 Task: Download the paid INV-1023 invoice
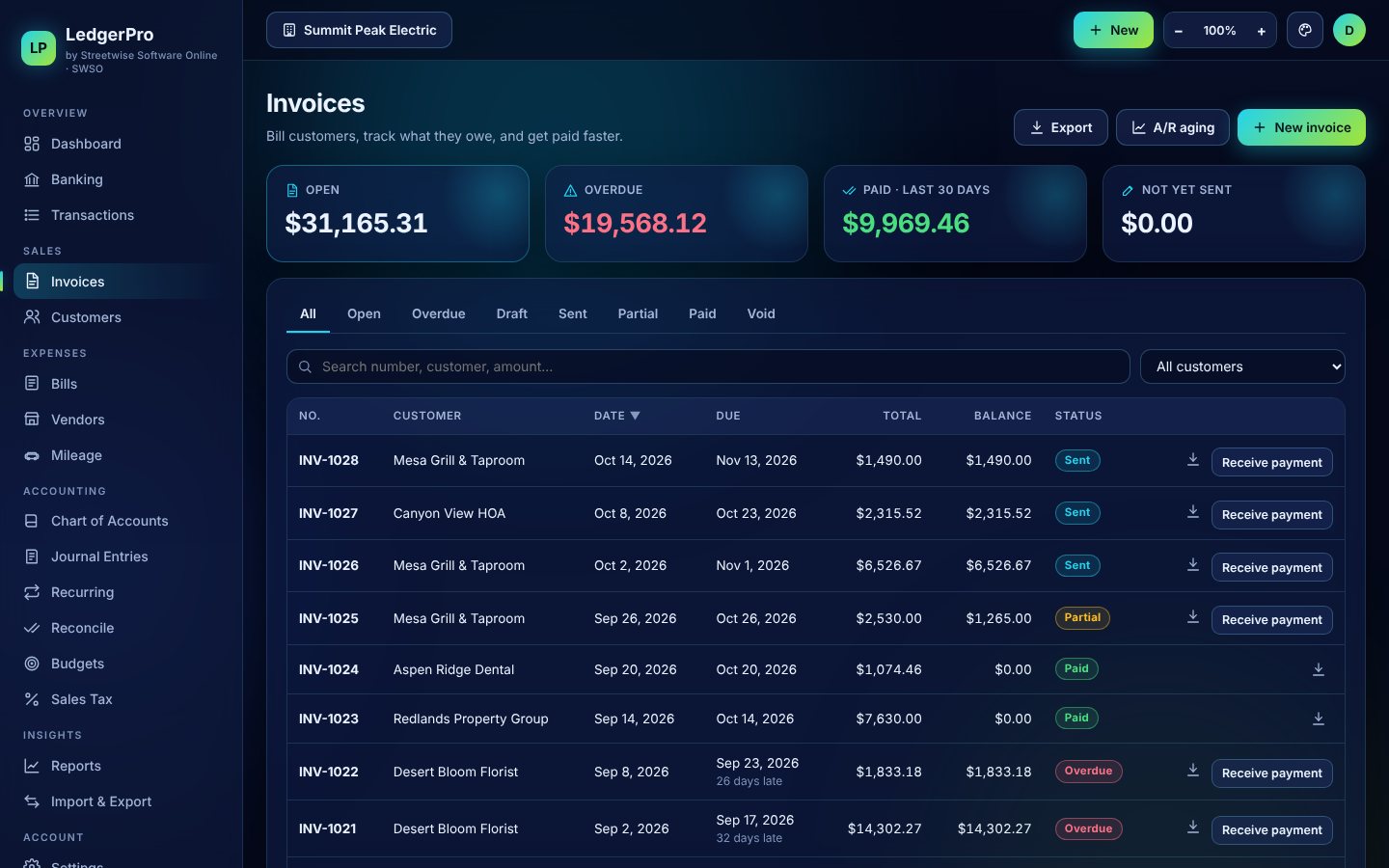(1319, 719)
